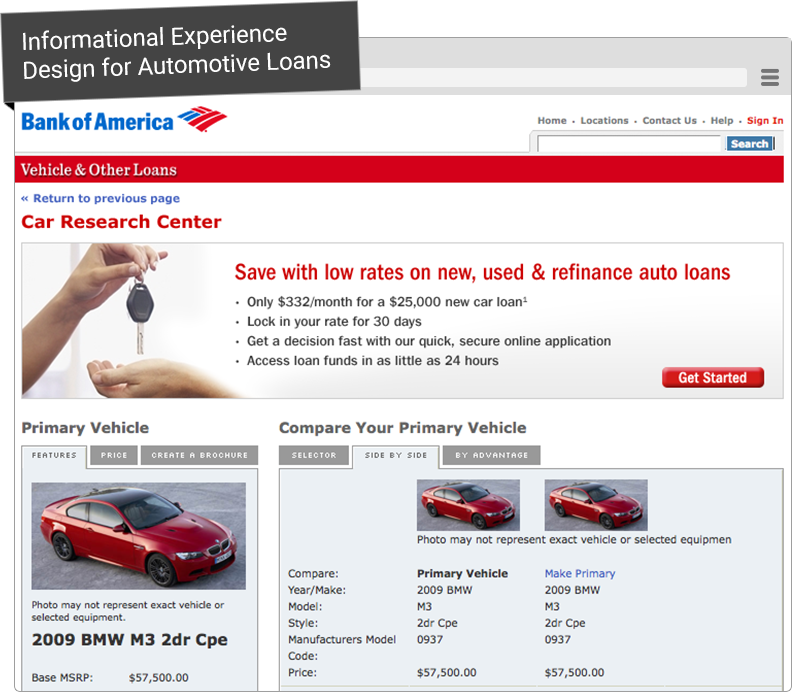Click the red Get Started button
The width and height of the screenshot is (792, 692).
coord(713,377)
